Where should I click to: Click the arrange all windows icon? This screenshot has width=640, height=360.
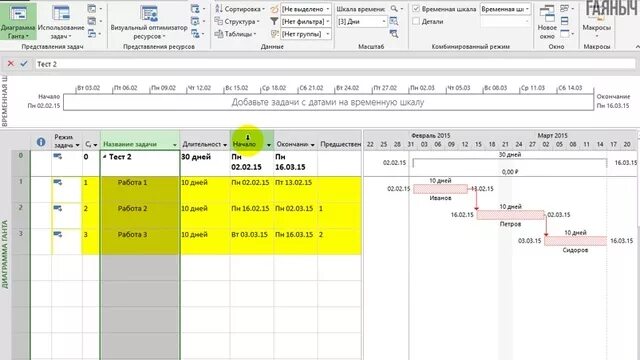coord(564,21)
